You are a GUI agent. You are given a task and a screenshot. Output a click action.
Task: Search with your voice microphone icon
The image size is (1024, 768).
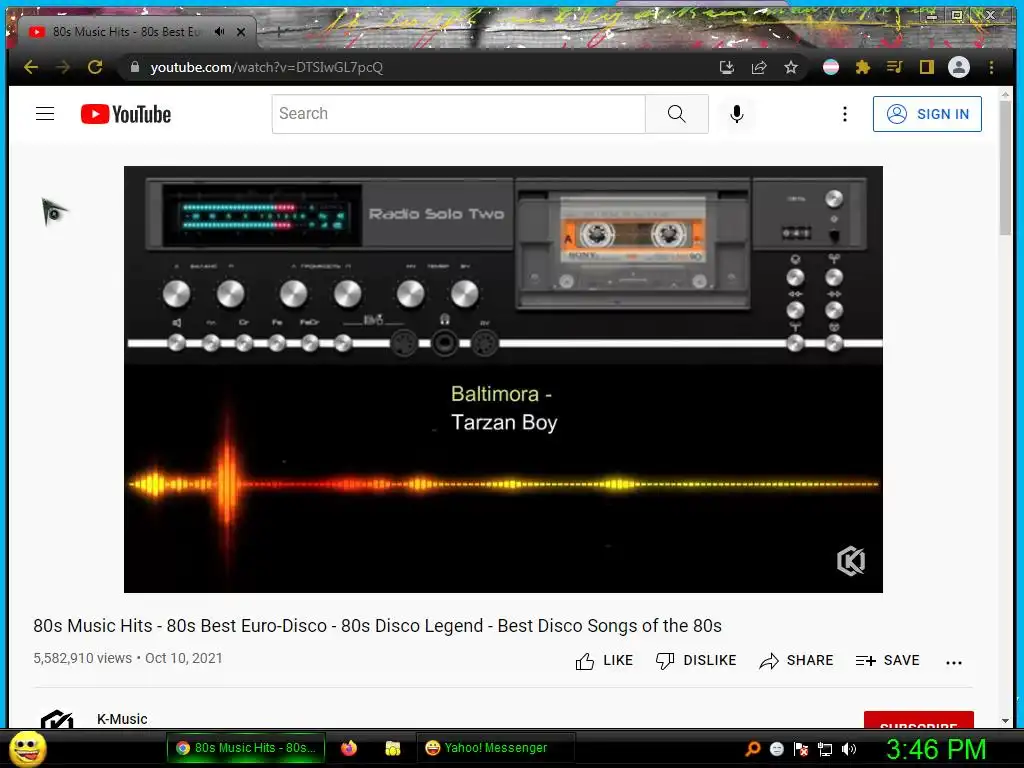click(x=737, y=114)
